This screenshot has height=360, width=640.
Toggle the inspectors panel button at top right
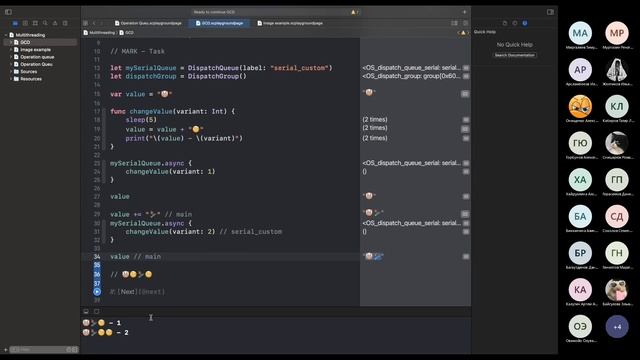pos(550,12)
